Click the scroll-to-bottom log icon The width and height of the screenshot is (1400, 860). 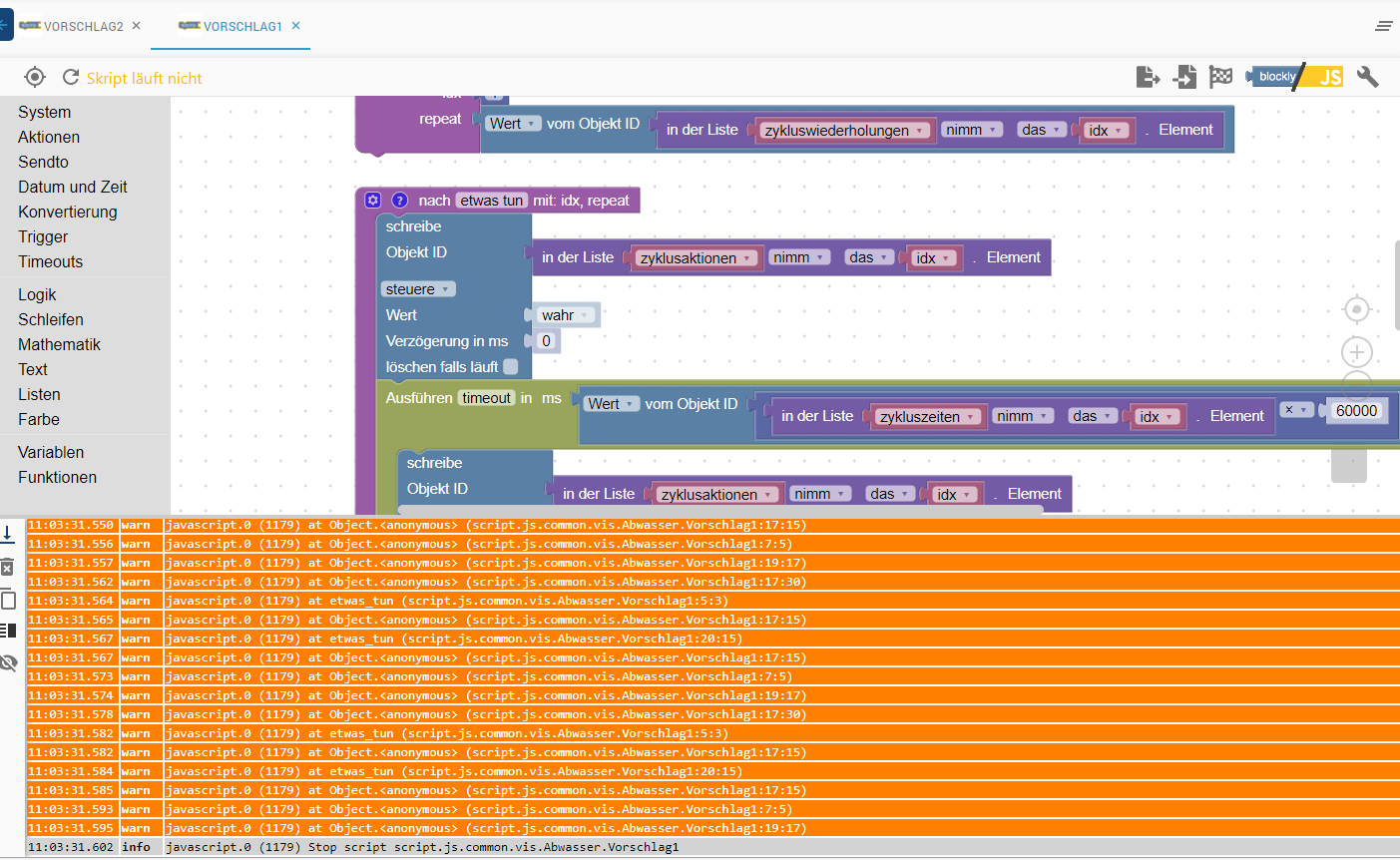pos(8,533)
